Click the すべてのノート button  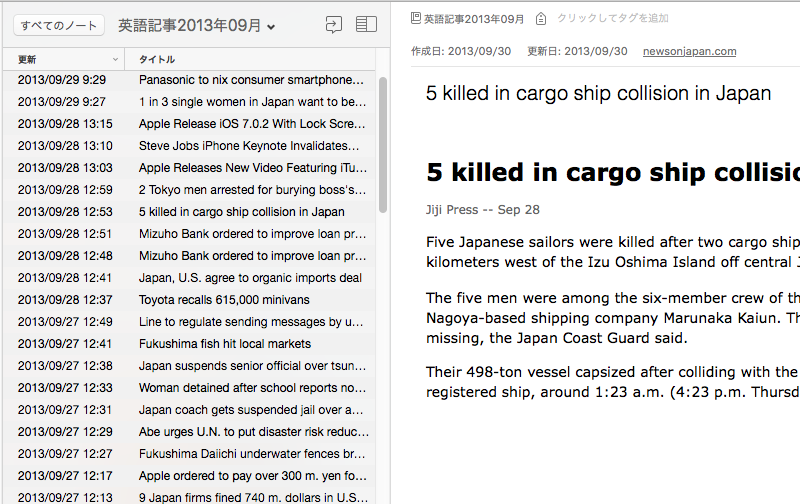(x=59, y=26)
